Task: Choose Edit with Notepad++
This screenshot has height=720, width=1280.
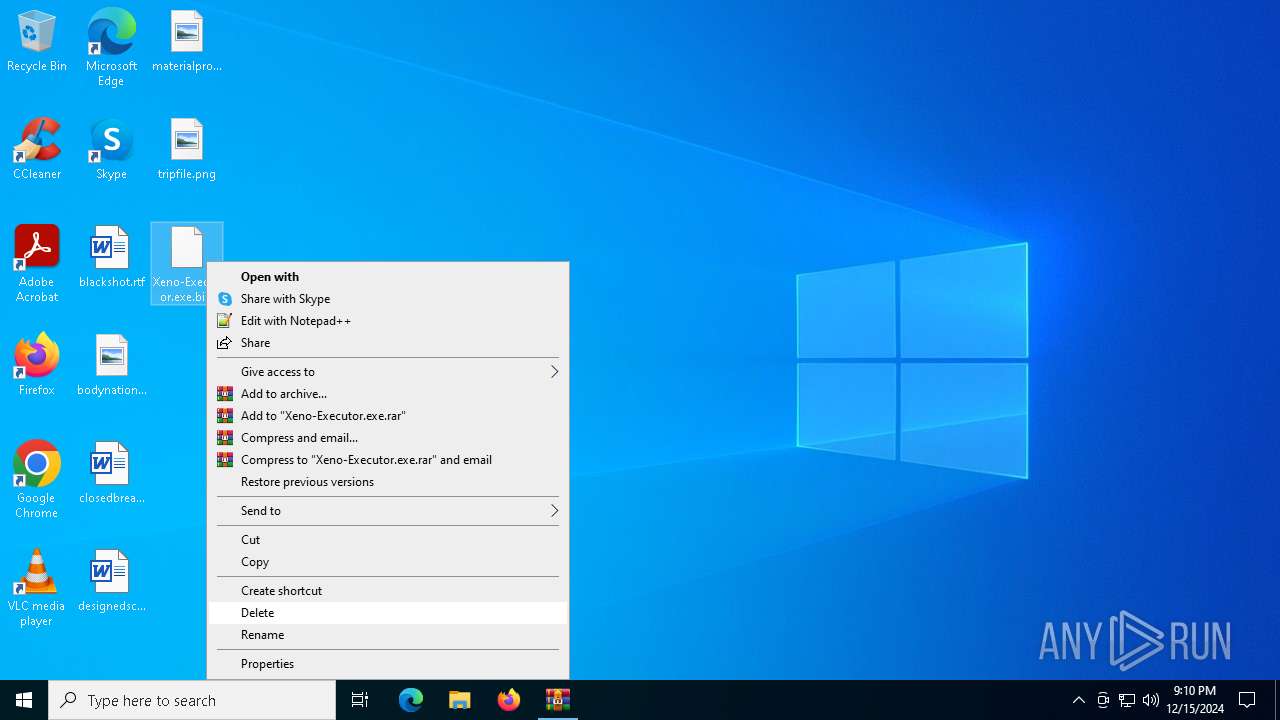Action: (388, 321)
